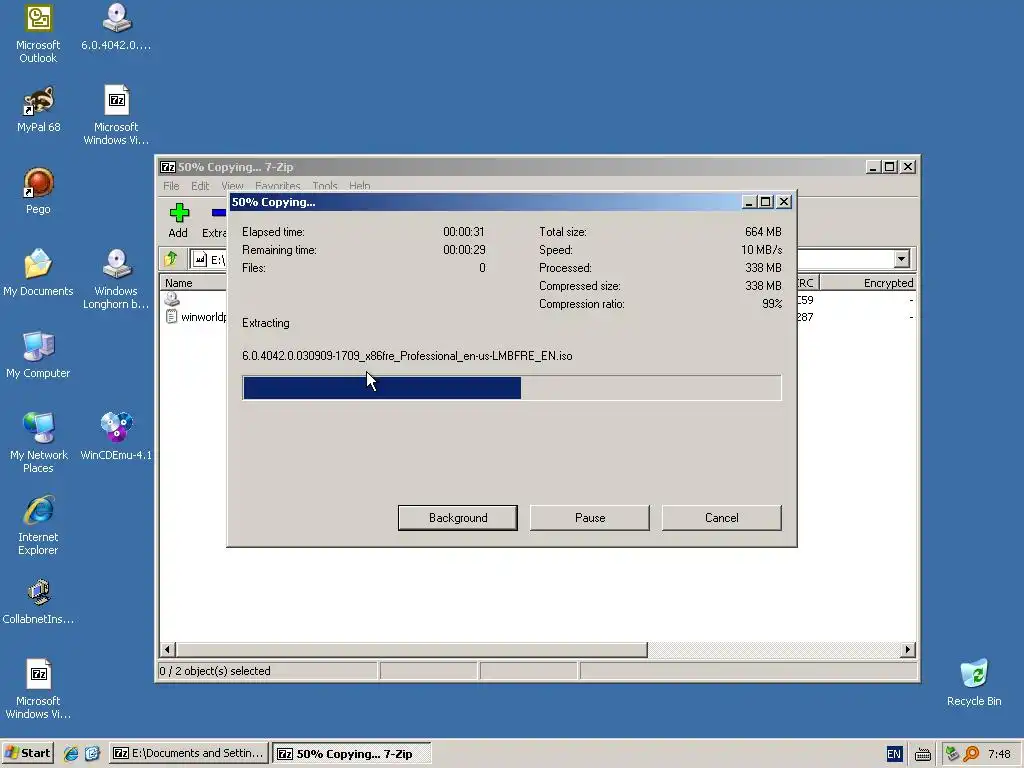The height and width of the screenshot is (768, 1024).
Task: Select the Recycle Bin icon
Action: pos(974,682)
